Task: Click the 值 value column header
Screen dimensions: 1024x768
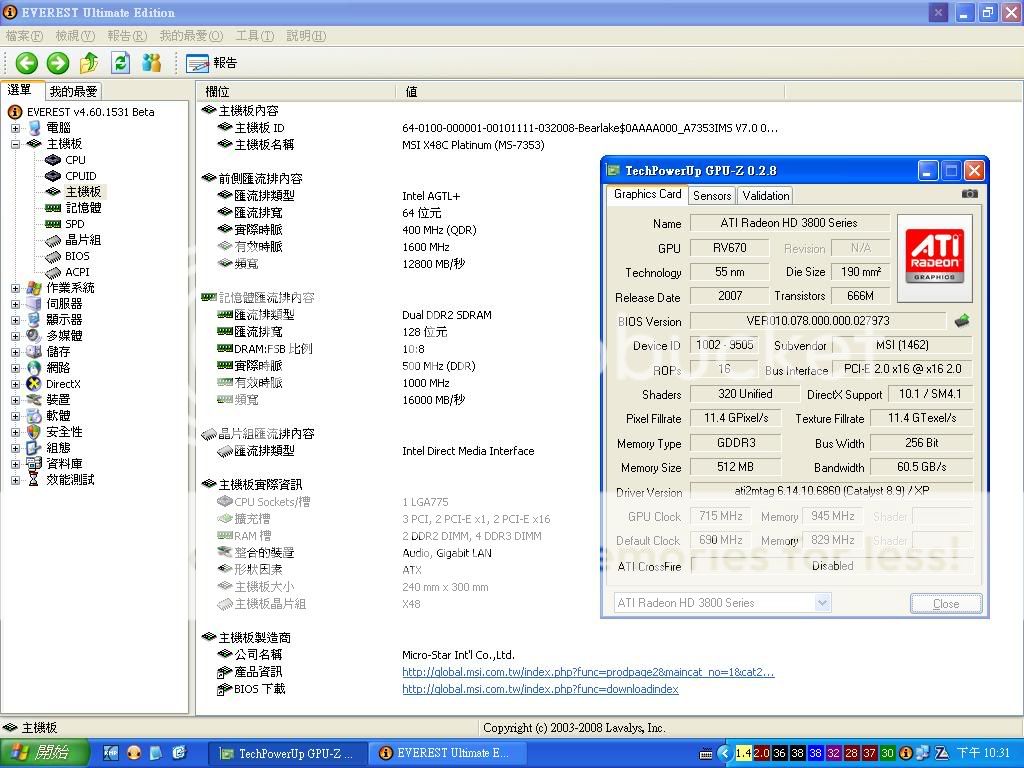Action: point(590,92)
